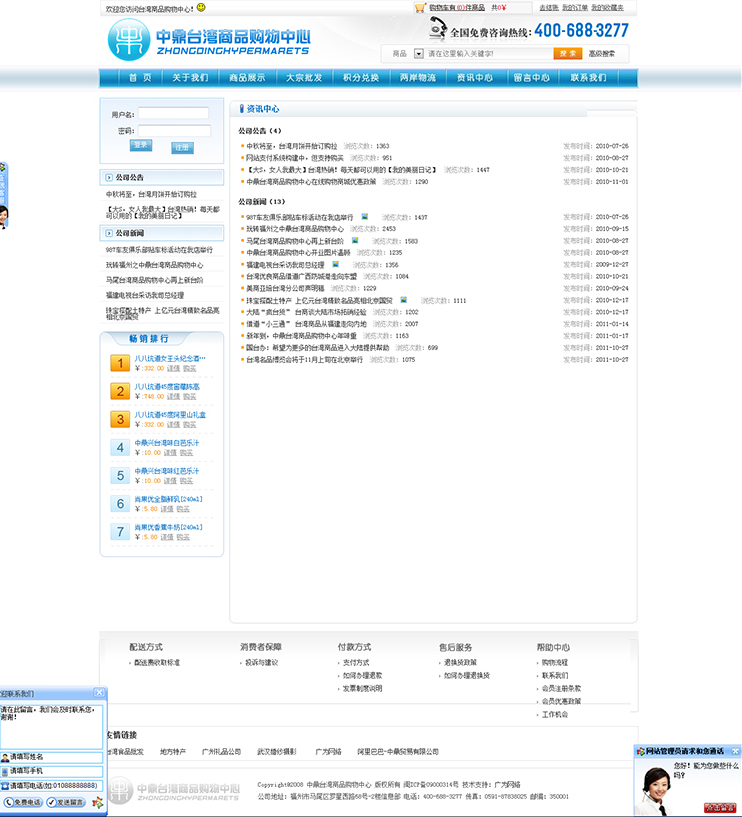The width and height of the screenshot is (742, 817).
Task: Close the contact us chat widget
Action: (x=98, y=693)
